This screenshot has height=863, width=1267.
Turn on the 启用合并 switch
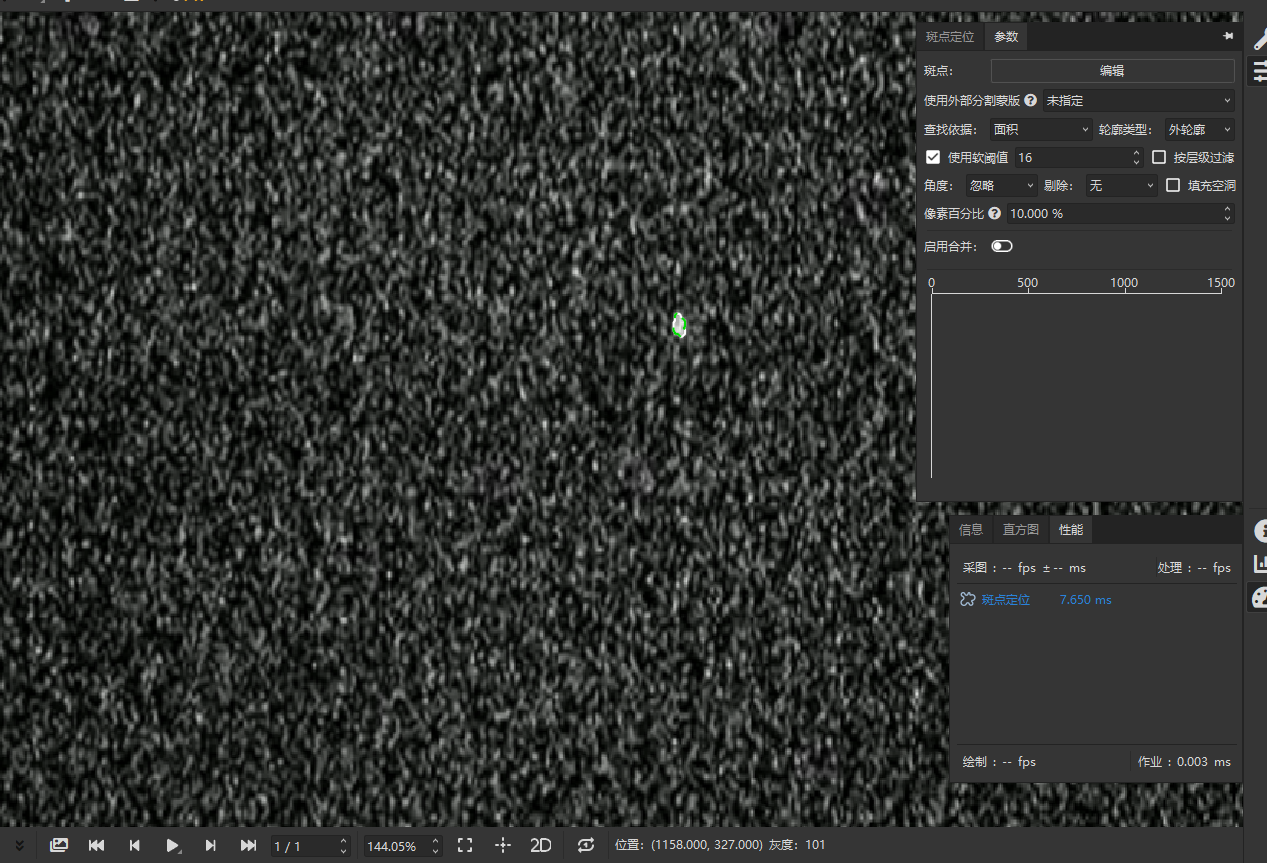click(1001, 246)
